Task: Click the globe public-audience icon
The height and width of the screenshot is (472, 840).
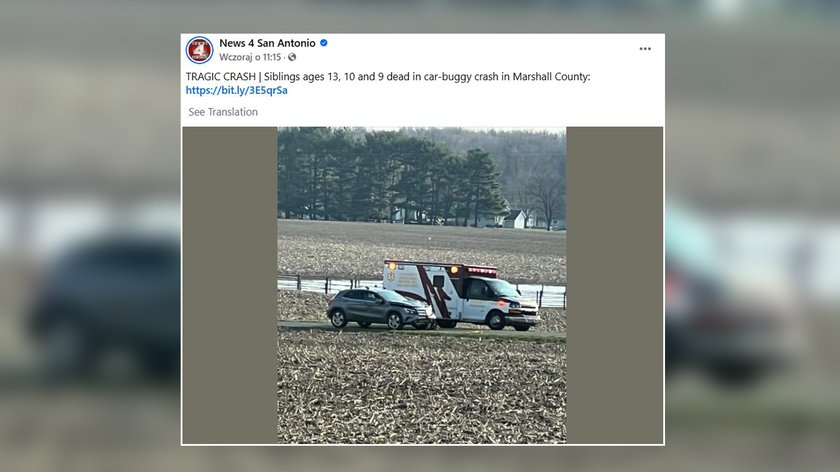Action: [x=292, y=57]
